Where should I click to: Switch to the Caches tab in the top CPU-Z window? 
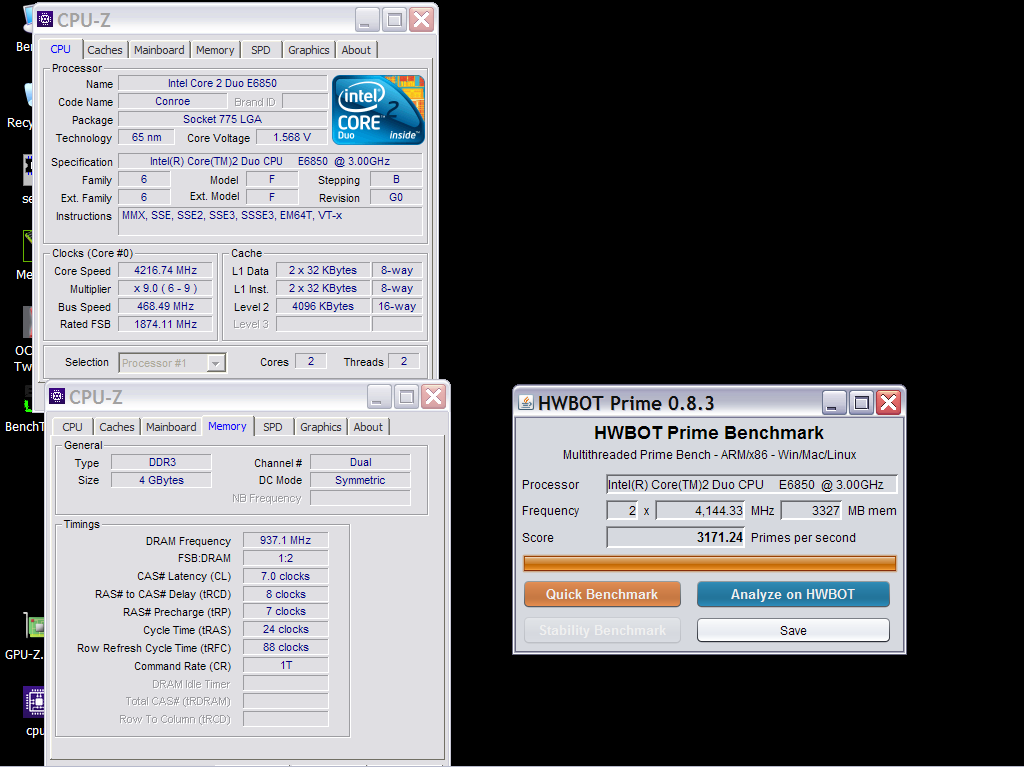point(104,50)
